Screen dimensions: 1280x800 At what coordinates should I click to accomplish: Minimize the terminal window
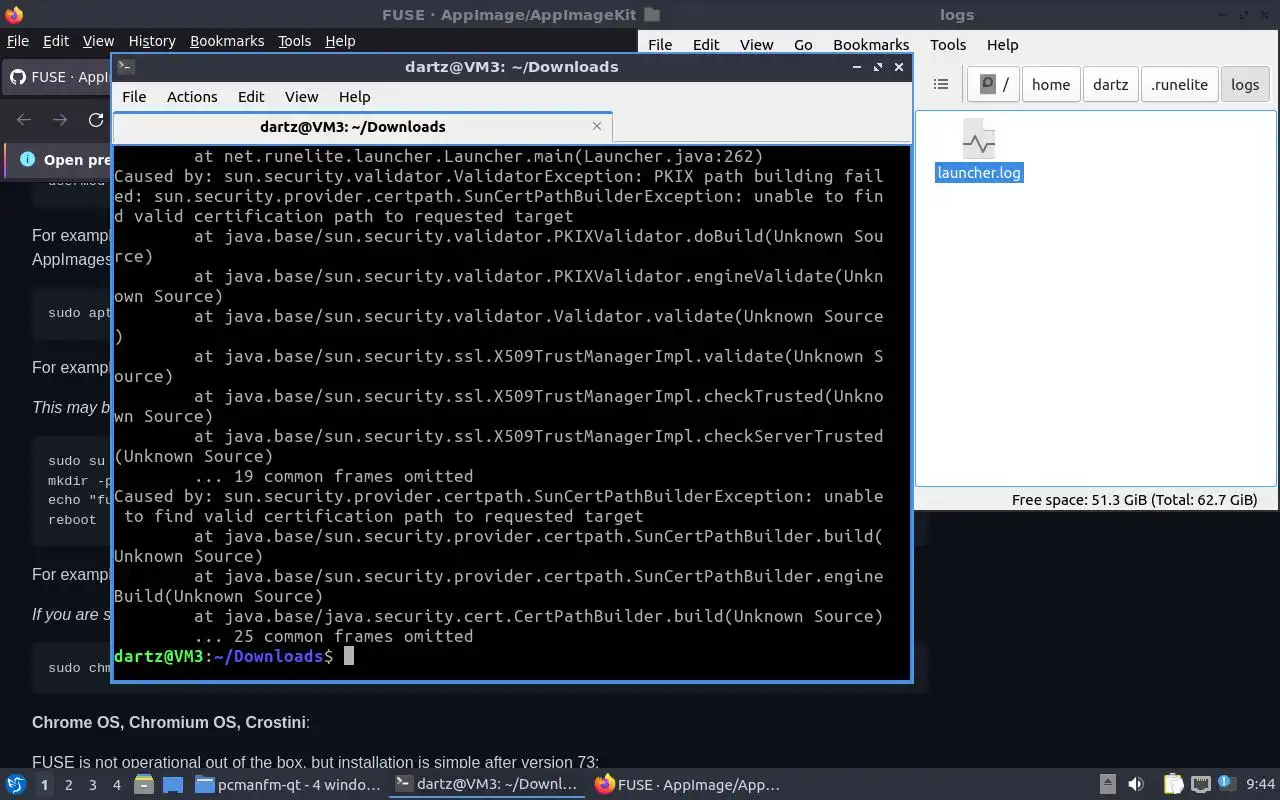pos(857,67)
